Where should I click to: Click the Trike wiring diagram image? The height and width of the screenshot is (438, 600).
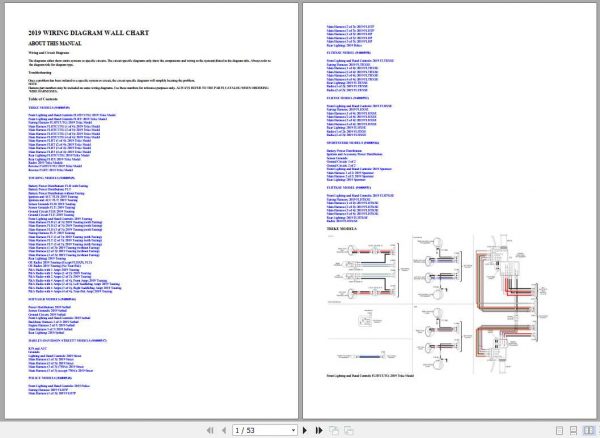438,303
